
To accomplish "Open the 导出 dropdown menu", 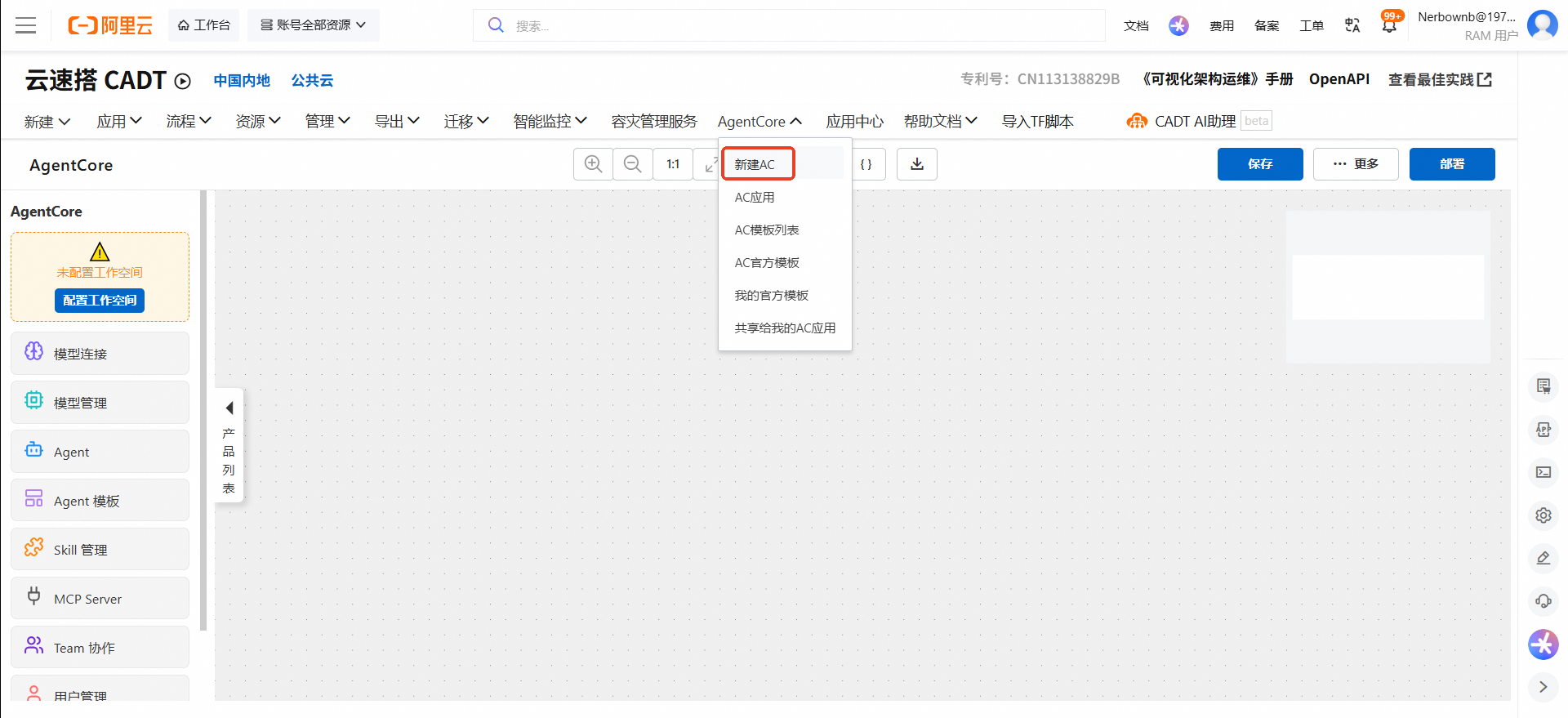I will 397,122.
